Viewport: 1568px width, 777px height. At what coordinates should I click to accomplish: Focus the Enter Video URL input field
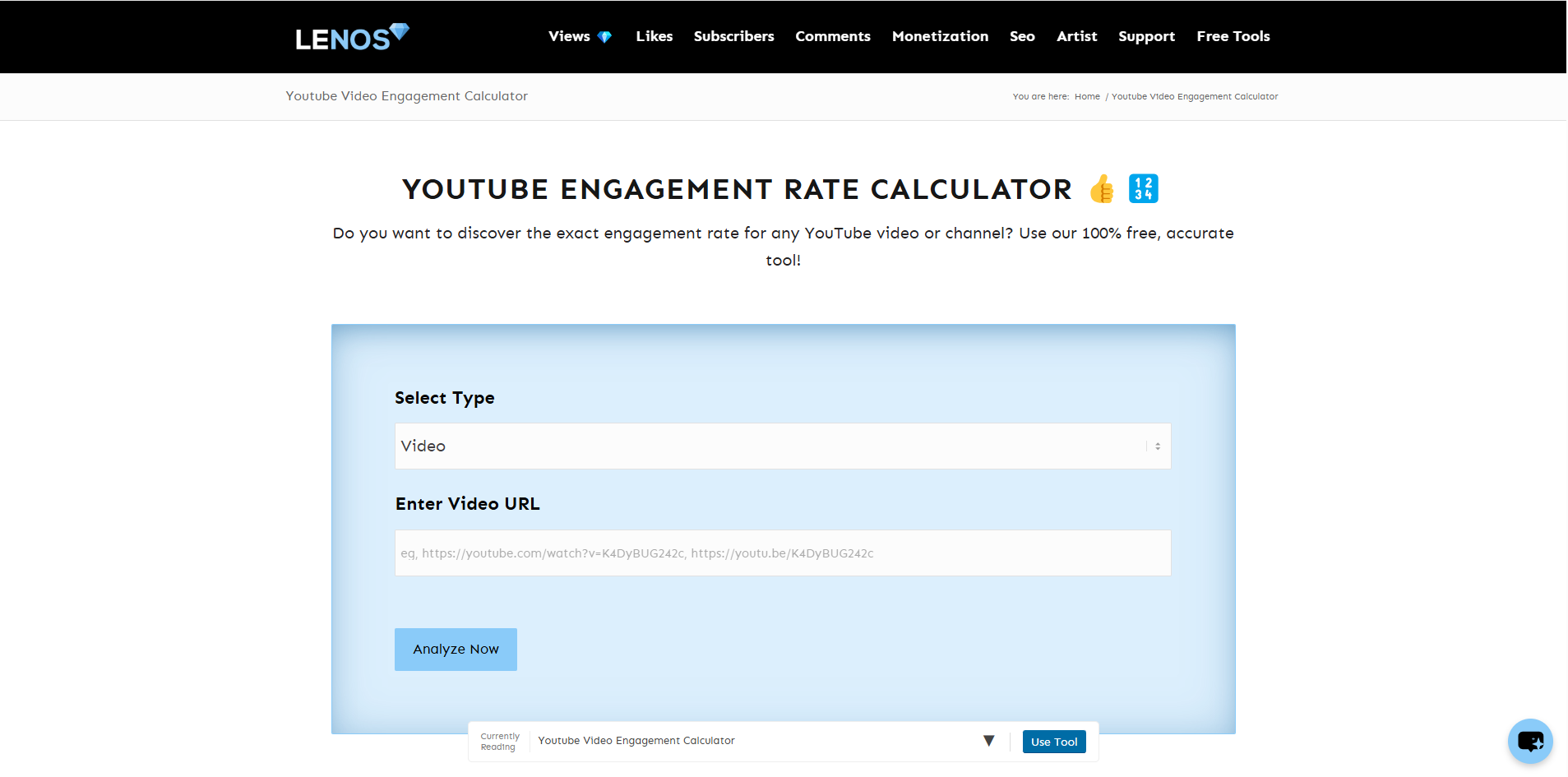click(x=783, y=553)
